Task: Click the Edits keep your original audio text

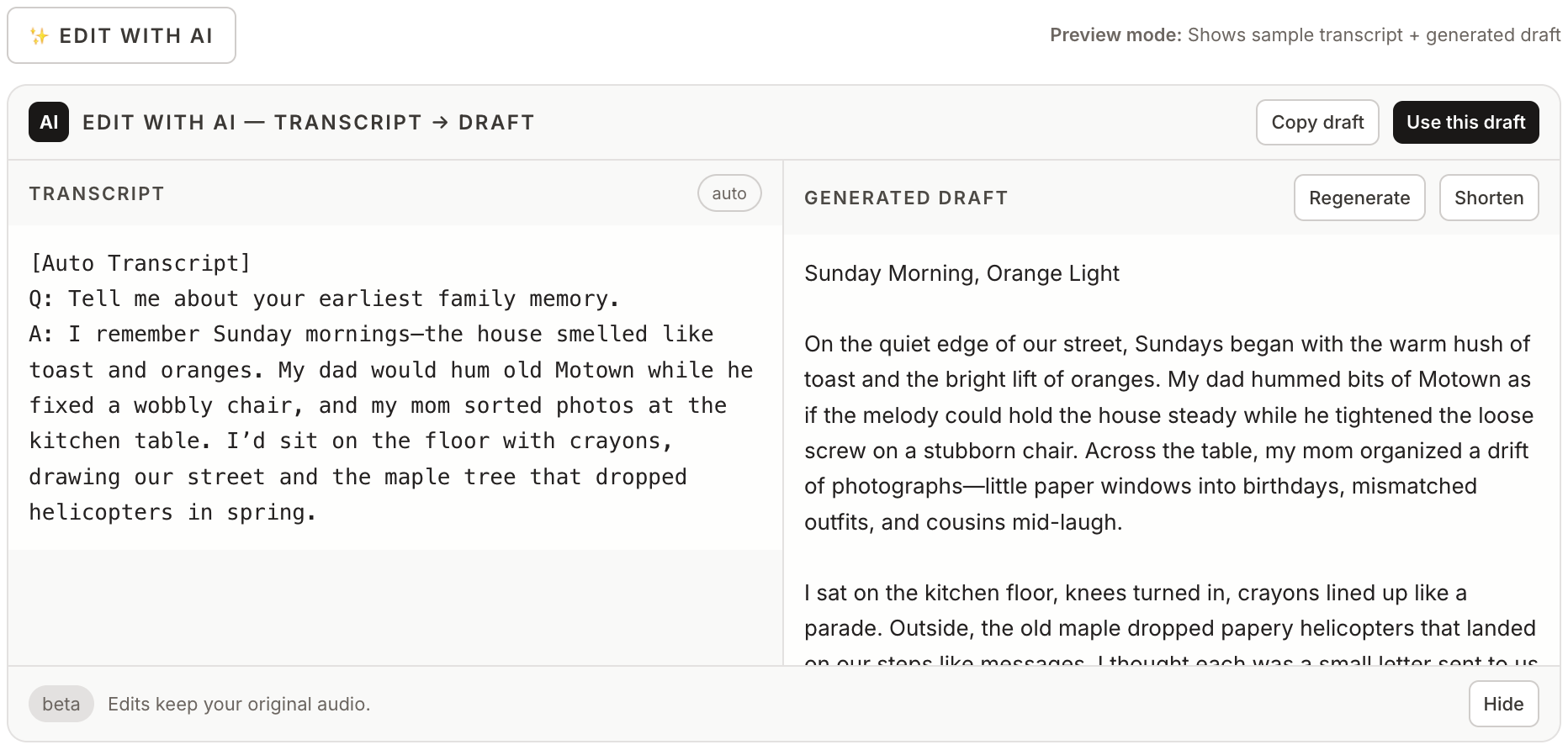Action: click(239, 704)
